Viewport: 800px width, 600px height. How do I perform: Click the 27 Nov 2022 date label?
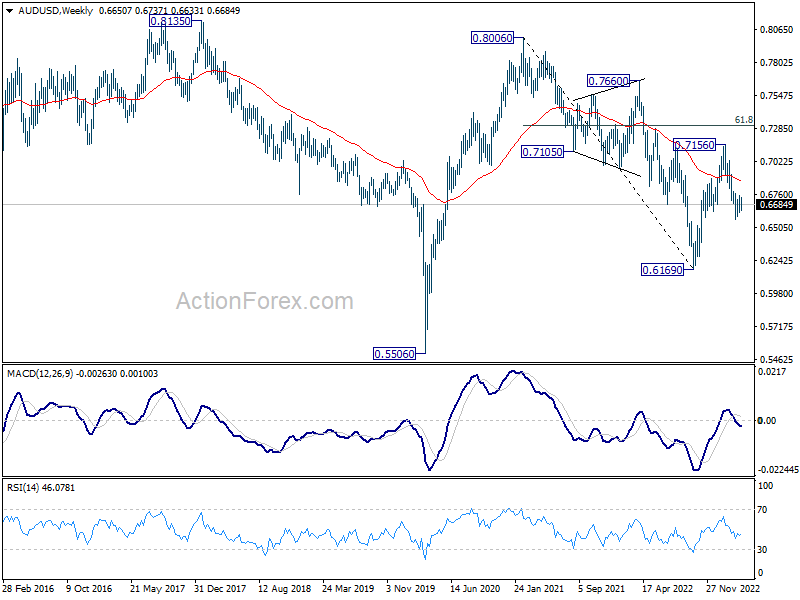[733, 588]
